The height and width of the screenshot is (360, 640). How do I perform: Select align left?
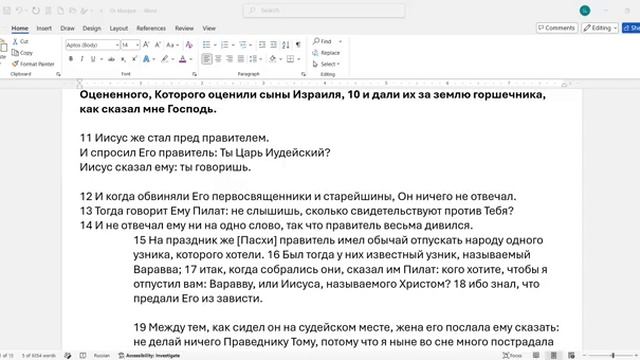[207, 59]
